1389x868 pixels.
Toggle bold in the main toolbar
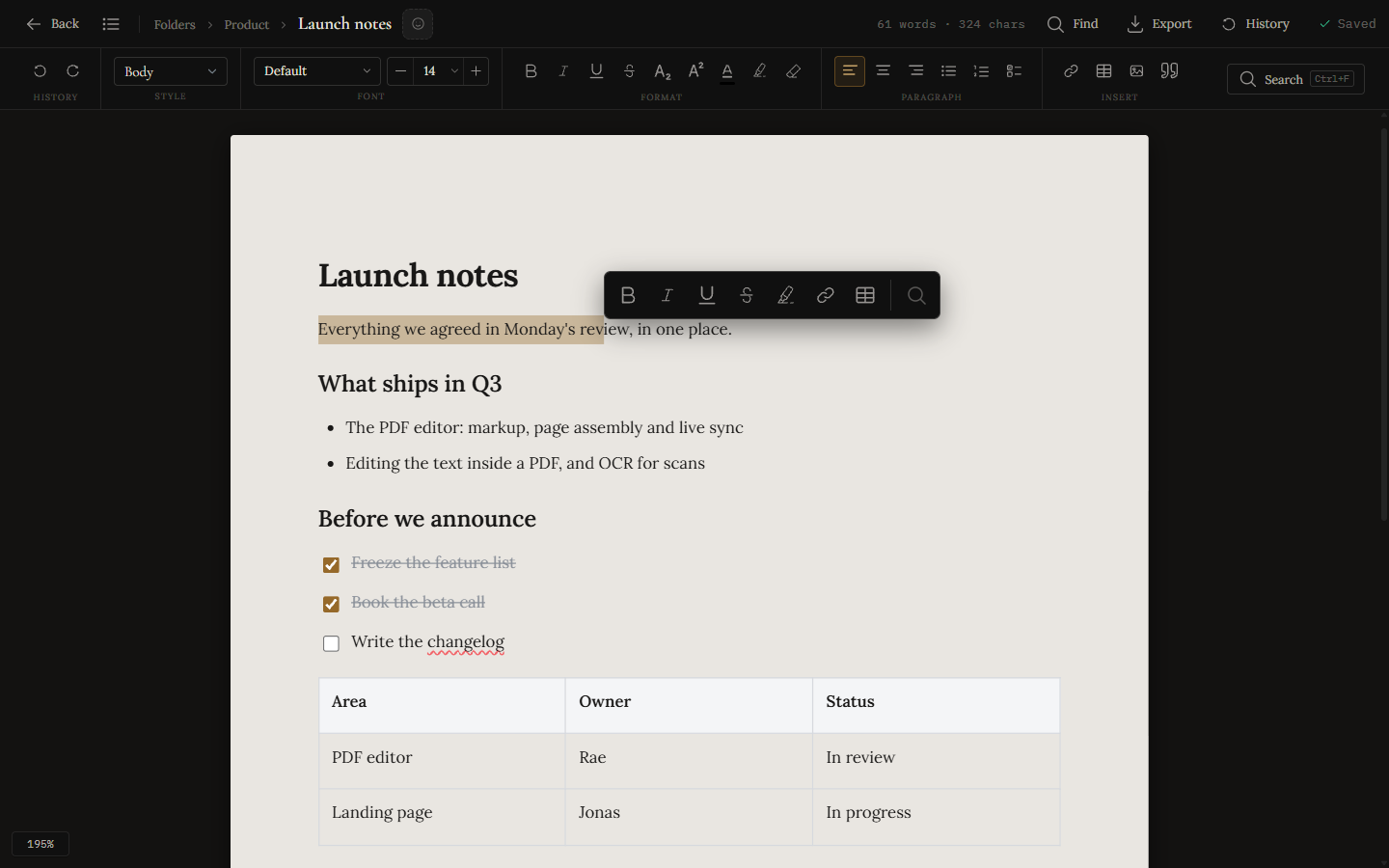(x=531, y=71)
